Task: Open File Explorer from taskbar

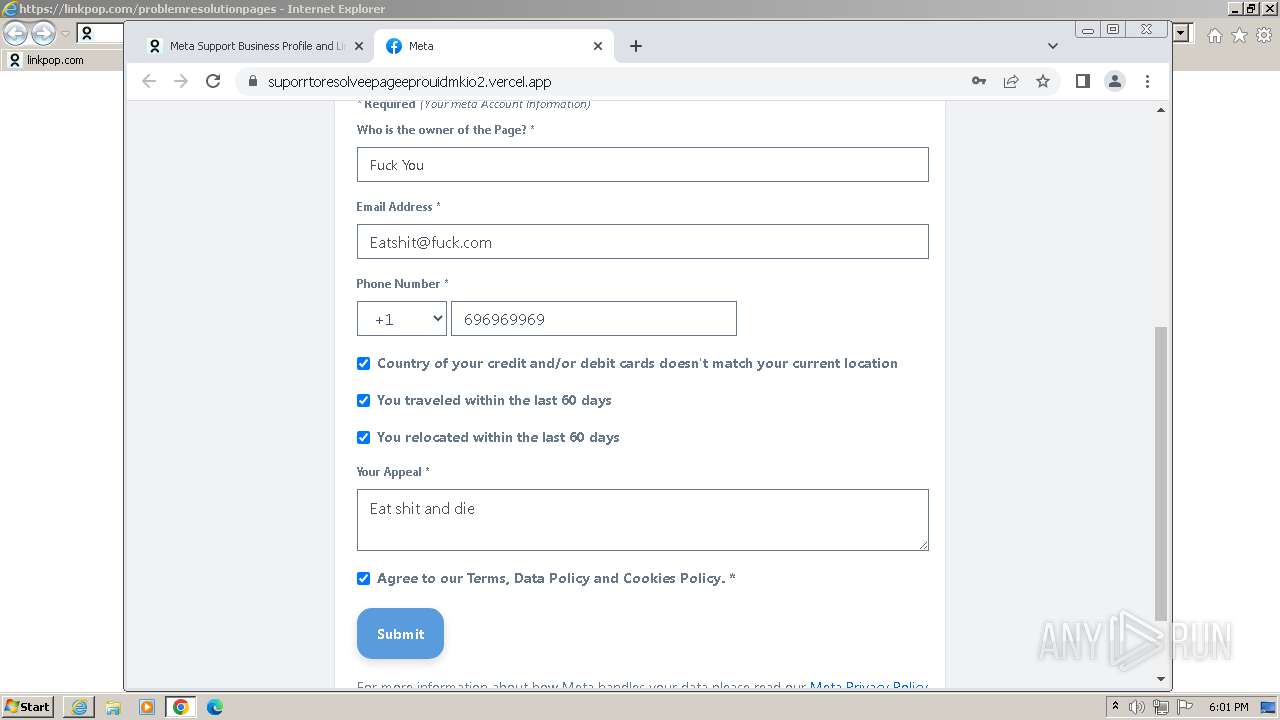Action: [113, 707]
